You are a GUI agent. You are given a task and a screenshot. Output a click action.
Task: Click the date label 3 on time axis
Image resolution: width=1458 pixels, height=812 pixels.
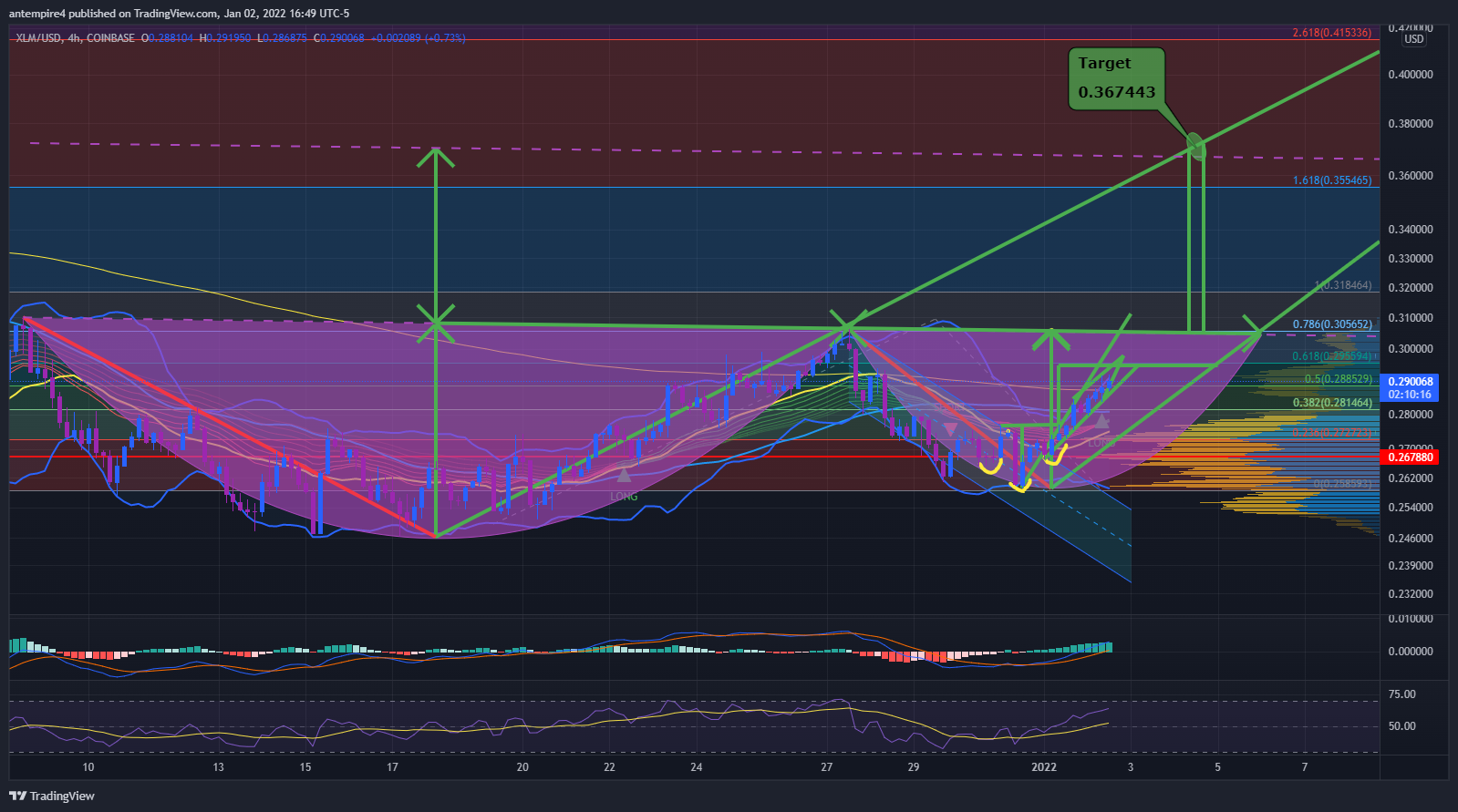(1131, 767)
